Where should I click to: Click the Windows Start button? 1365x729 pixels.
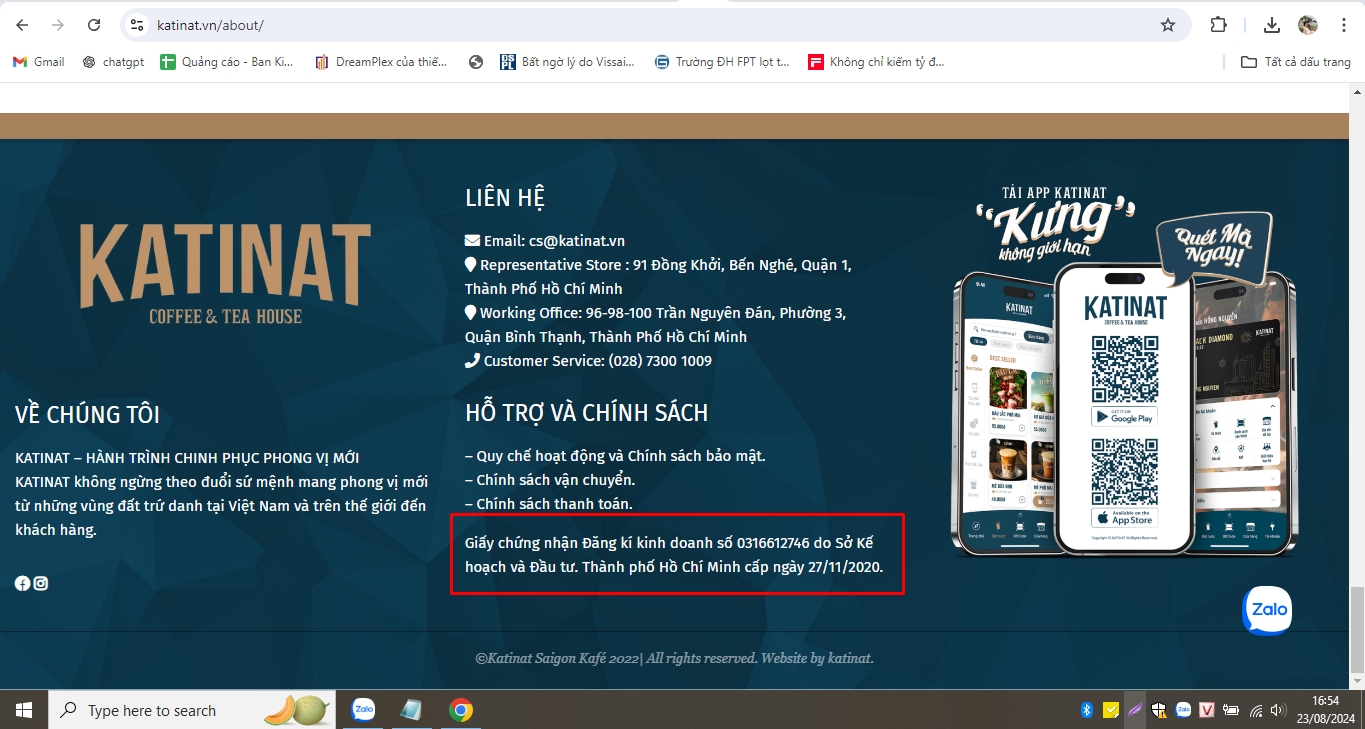coord(22,710)
